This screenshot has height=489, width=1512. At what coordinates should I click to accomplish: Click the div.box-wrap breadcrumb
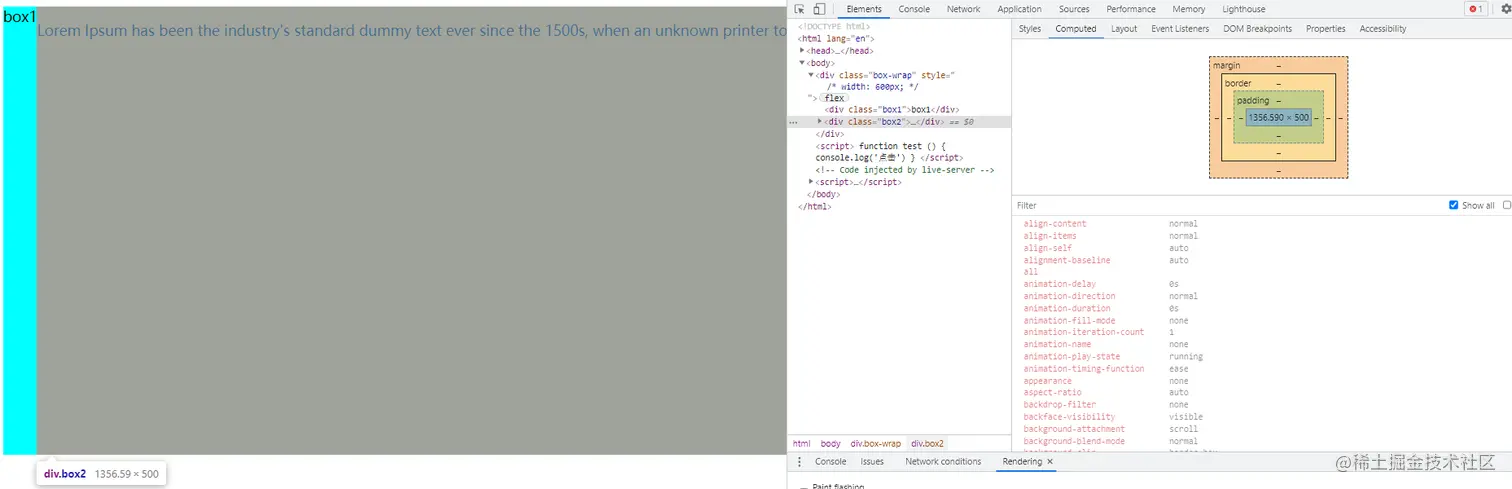pyautogui.click(x=876, y=444)
